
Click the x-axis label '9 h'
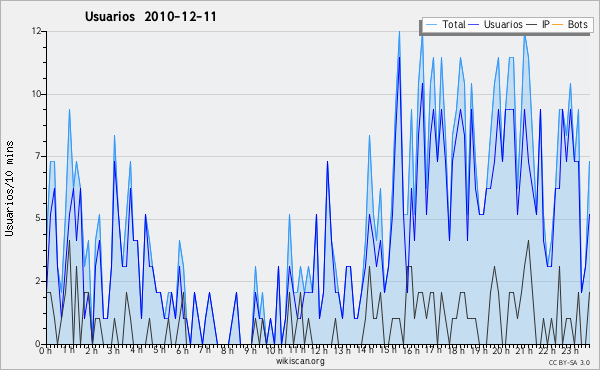(250, 350)
